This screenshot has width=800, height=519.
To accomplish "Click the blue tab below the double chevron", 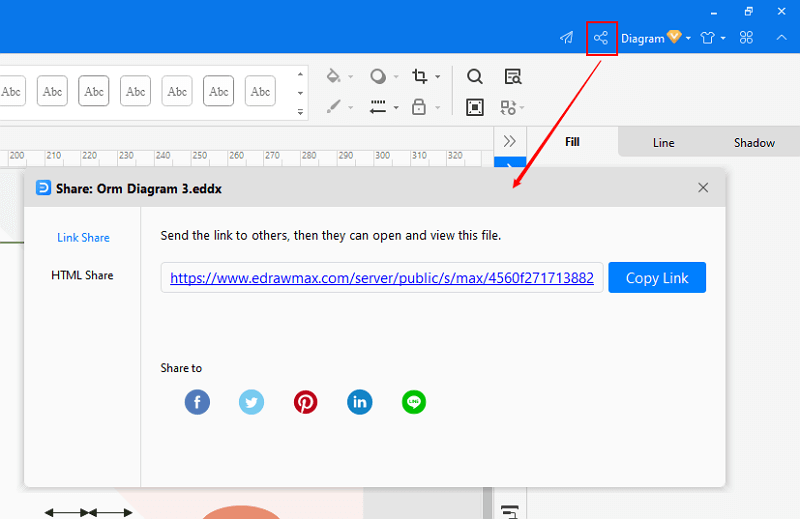I will [x=510, y=163].
